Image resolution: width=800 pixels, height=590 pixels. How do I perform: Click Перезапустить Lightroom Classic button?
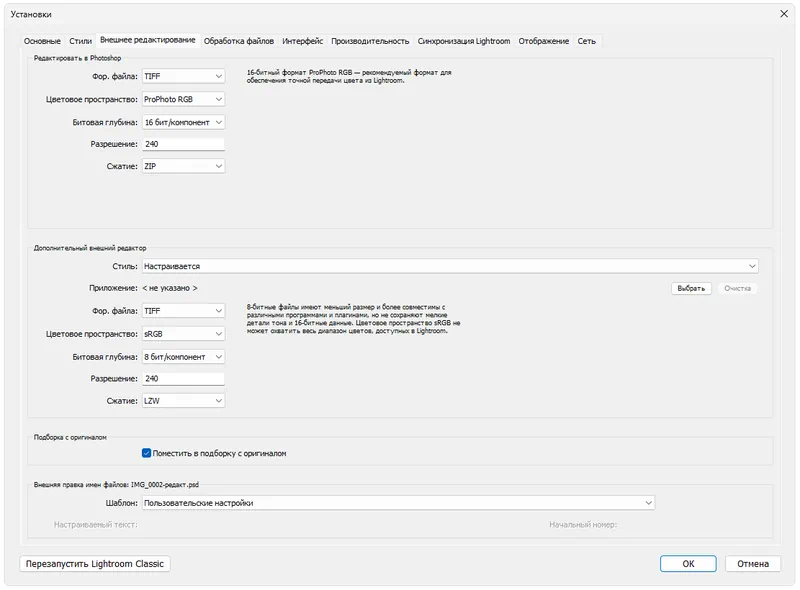point(95,563)
